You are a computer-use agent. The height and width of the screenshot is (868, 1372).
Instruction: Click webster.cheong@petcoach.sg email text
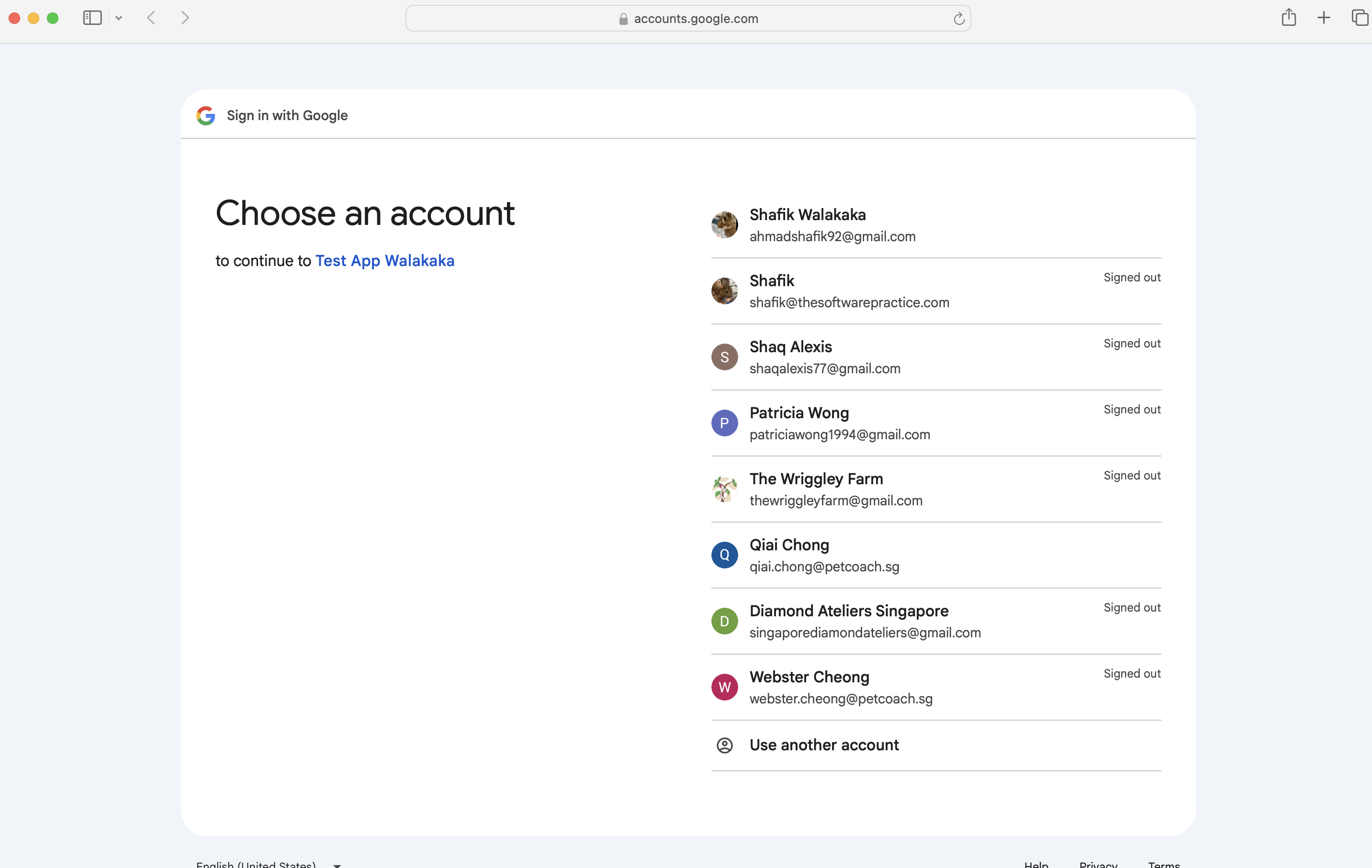pos(841,699)
